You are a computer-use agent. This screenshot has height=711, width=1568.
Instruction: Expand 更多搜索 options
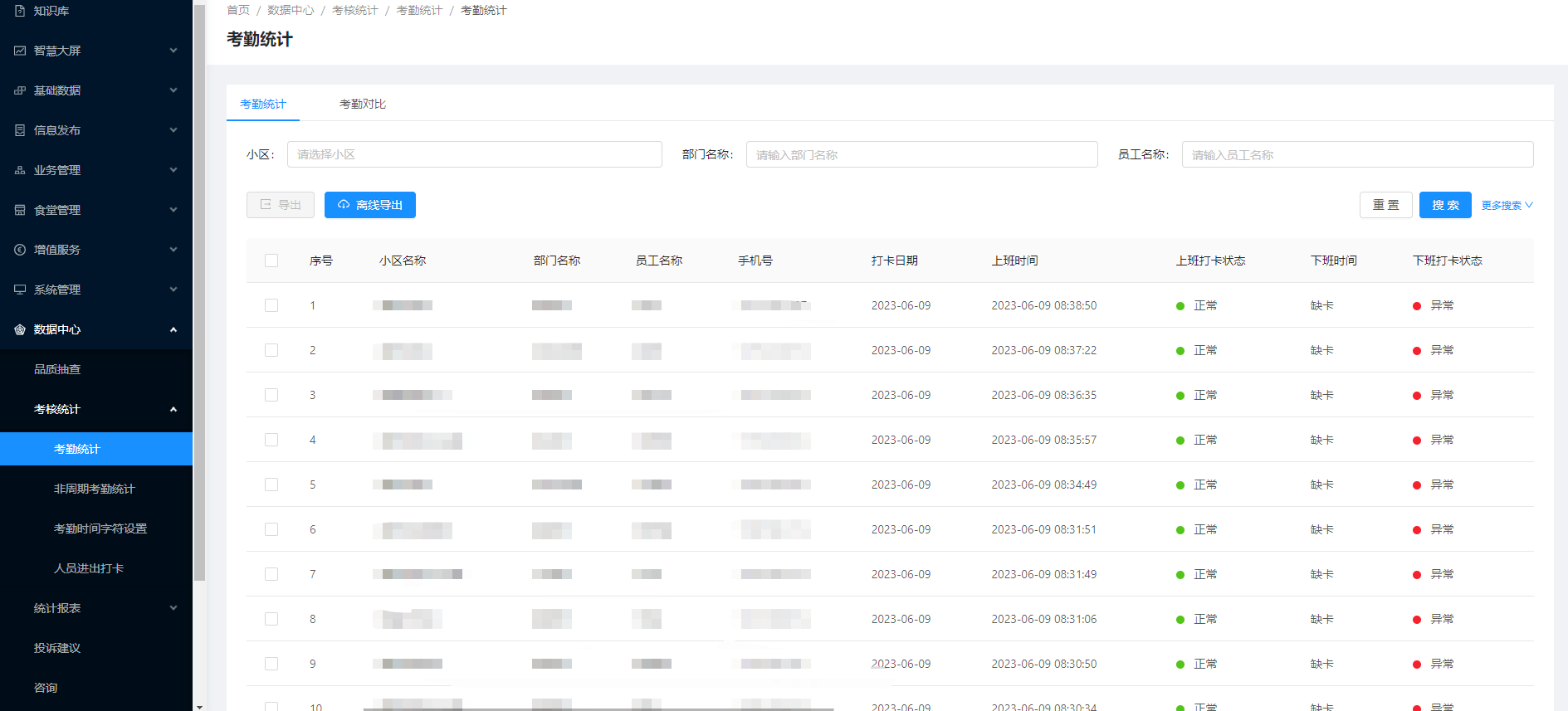point(1507,205)
